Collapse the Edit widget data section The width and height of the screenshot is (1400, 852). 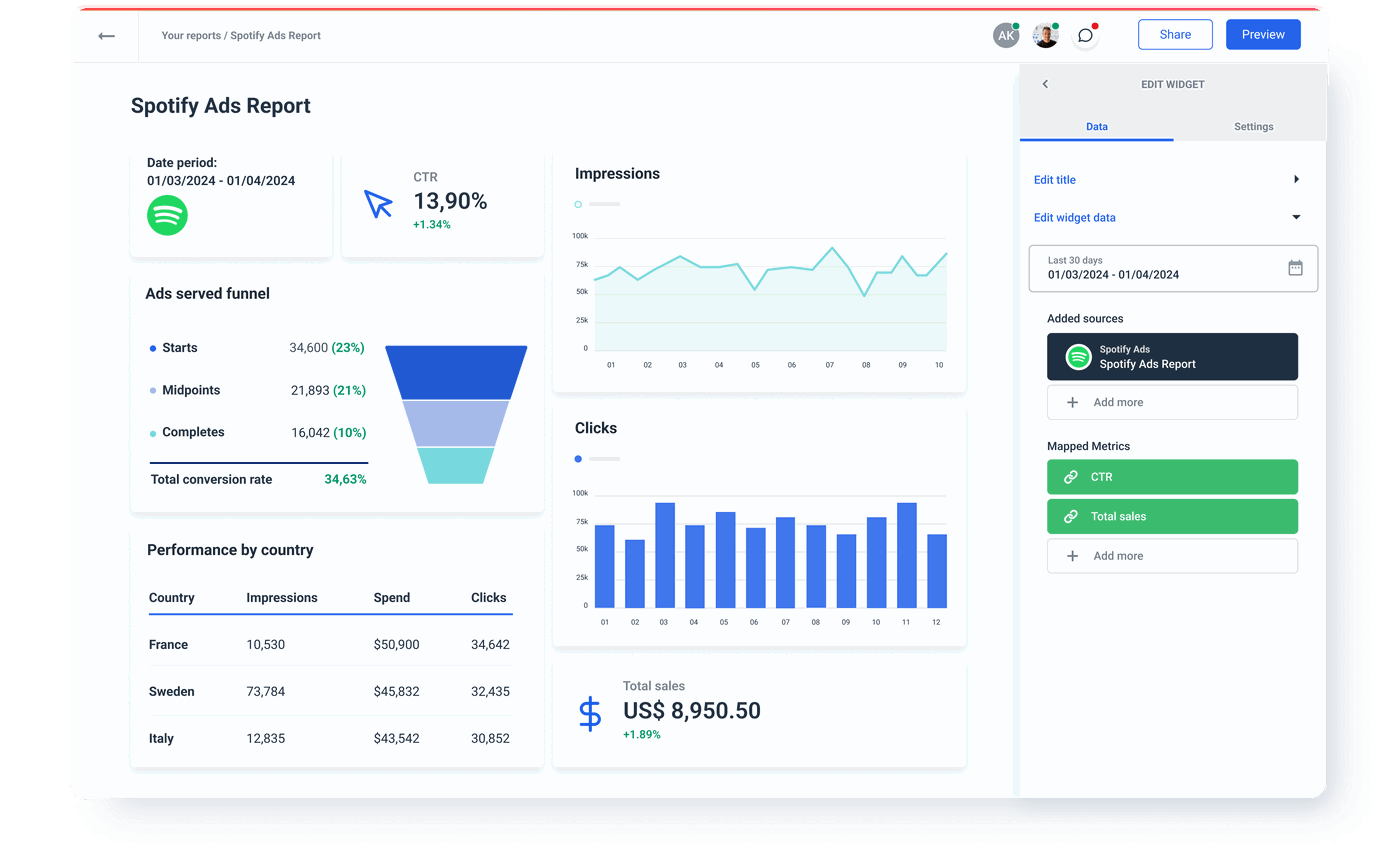coord(1296,217)
